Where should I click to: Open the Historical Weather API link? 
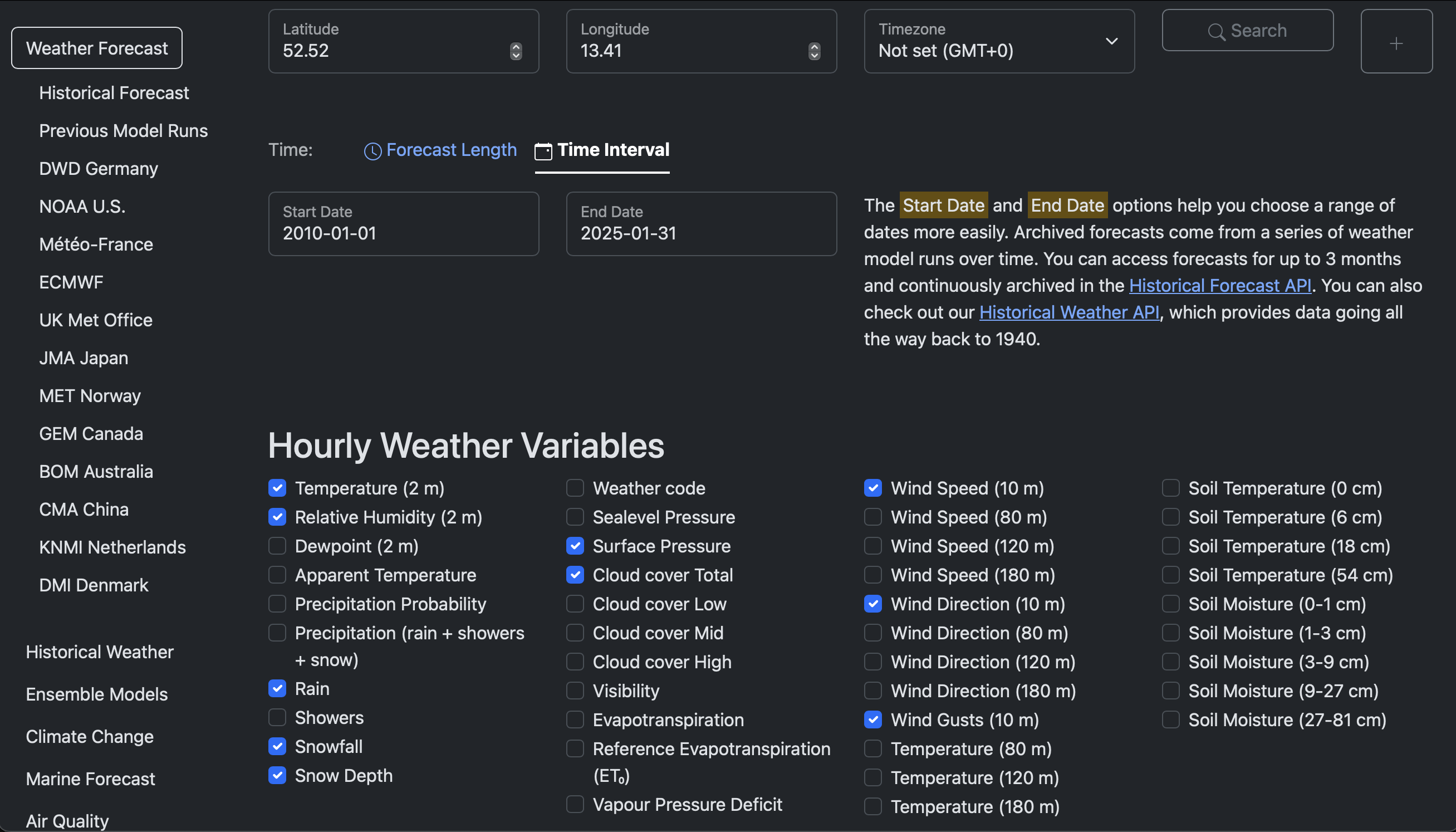(x=1069, y=312)
